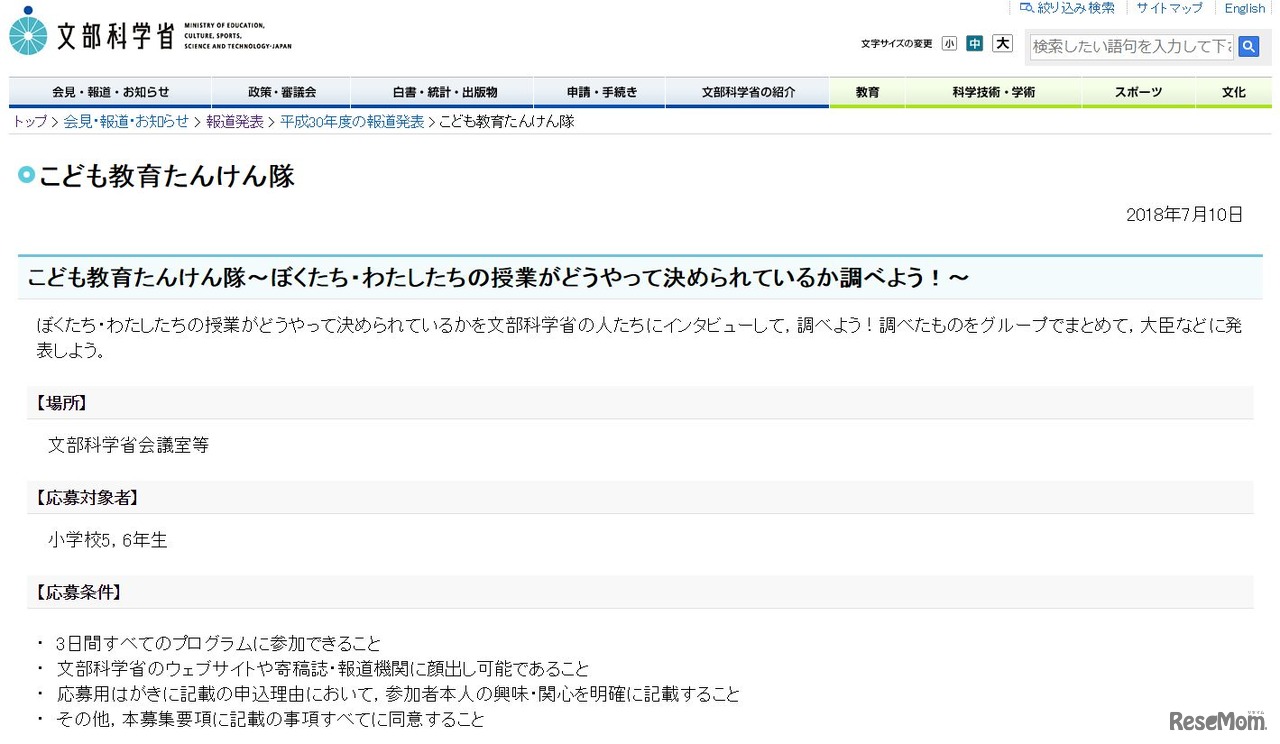Open the 科学技術・学術 navigation menu

point(993,91)
